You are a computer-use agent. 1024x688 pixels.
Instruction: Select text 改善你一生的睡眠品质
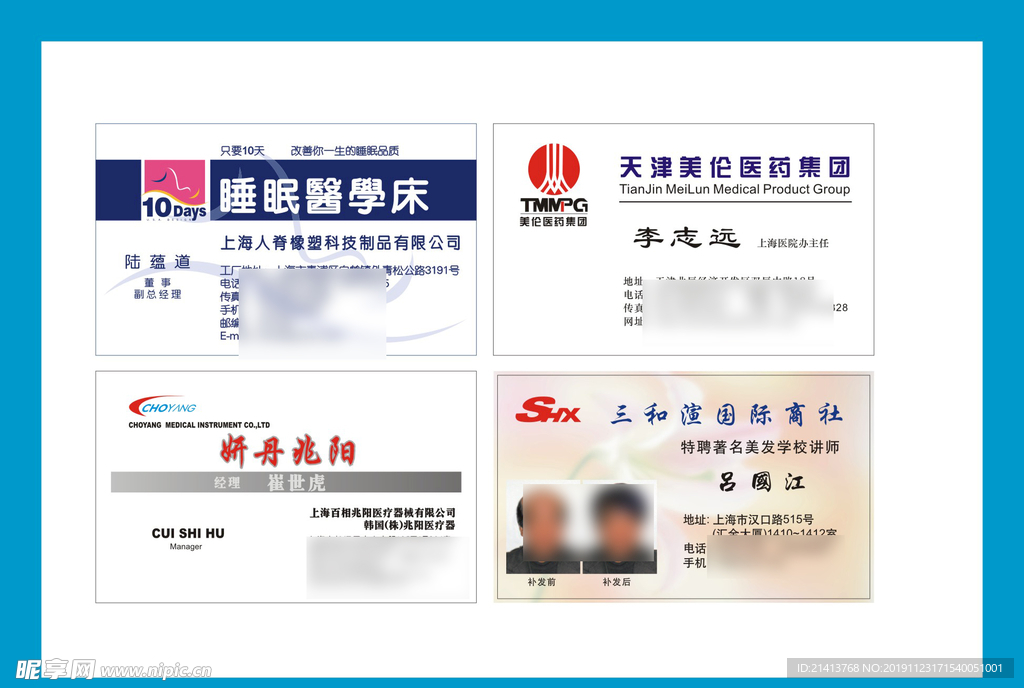coord(345,151)
